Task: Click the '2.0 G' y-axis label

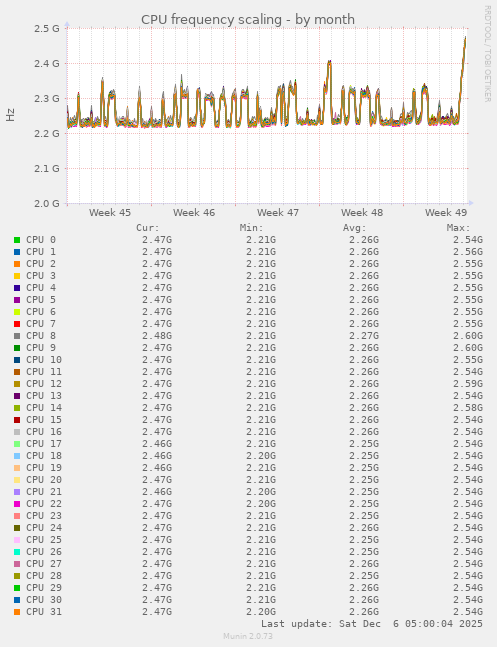Action: click(x=47, y=203)
